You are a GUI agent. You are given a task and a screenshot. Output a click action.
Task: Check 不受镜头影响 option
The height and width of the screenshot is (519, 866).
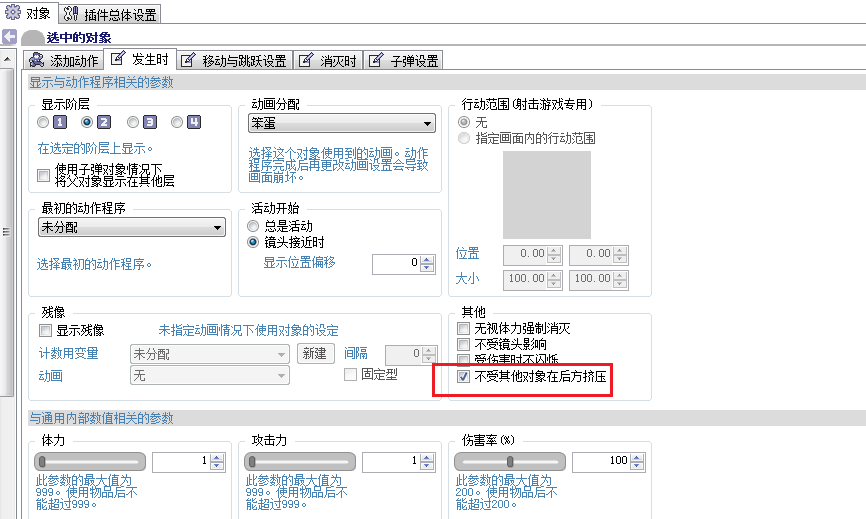(463, 345)
